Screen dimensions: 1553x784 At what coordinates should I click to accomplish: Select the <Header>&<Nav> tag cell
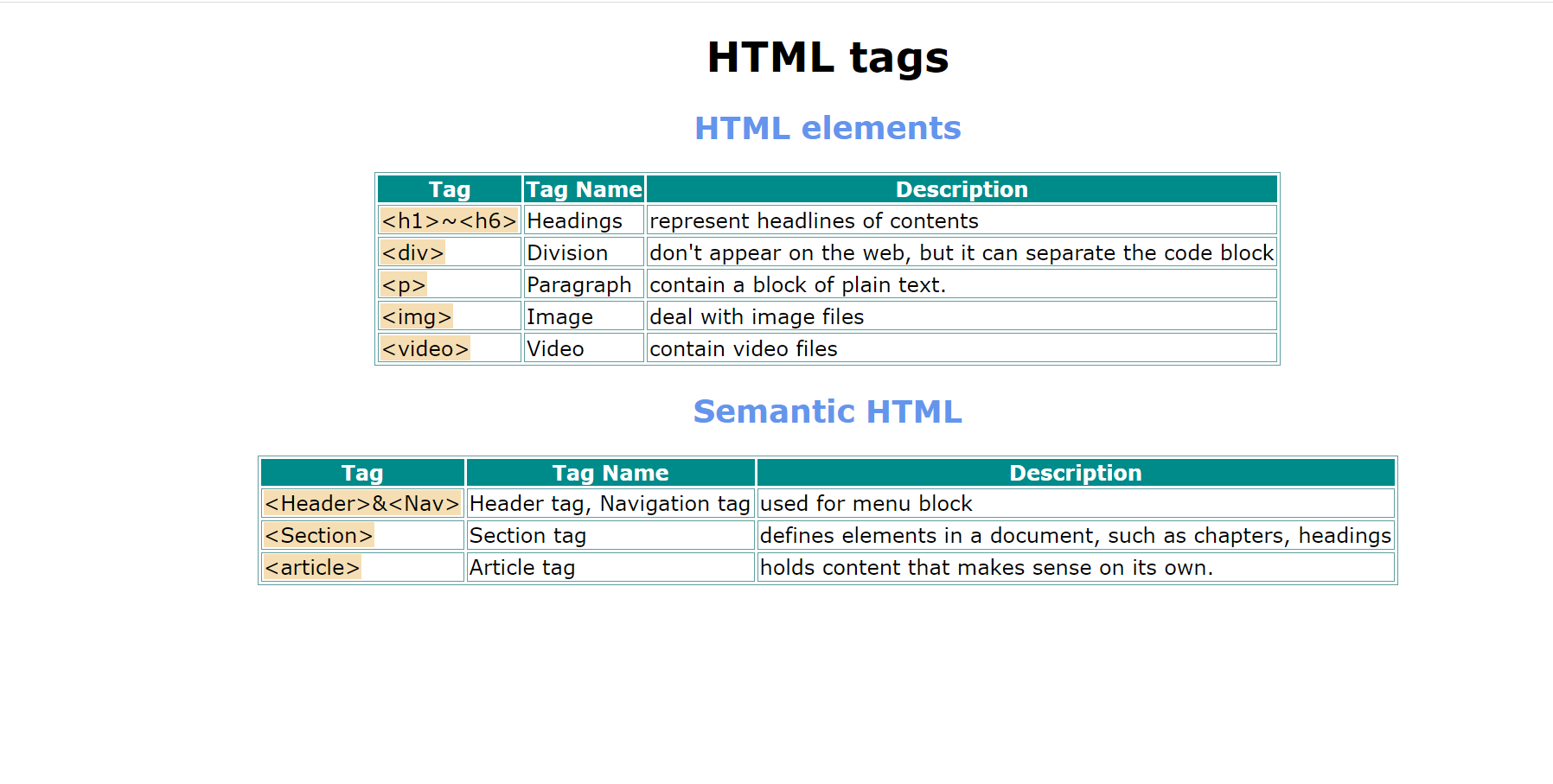(362, 503)
